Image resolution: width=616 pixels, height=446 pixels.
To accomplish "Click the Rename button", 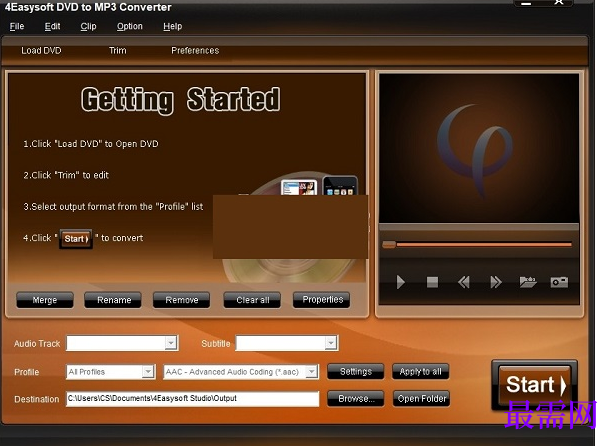I will (113, 300).
